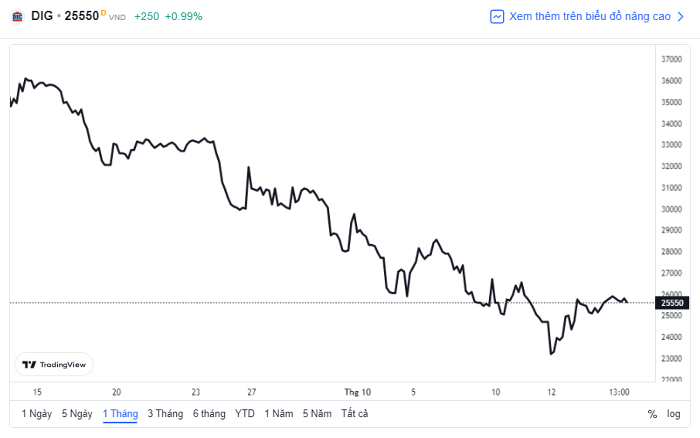Click the Thg 10 marker on time axis

(358, 392)
